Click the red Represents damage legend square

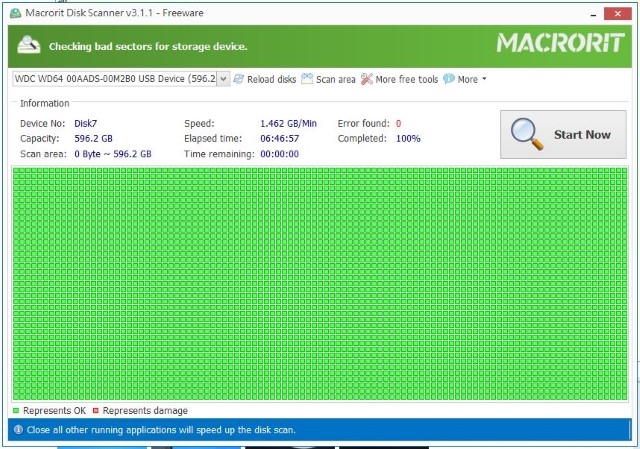coord(96,411)
